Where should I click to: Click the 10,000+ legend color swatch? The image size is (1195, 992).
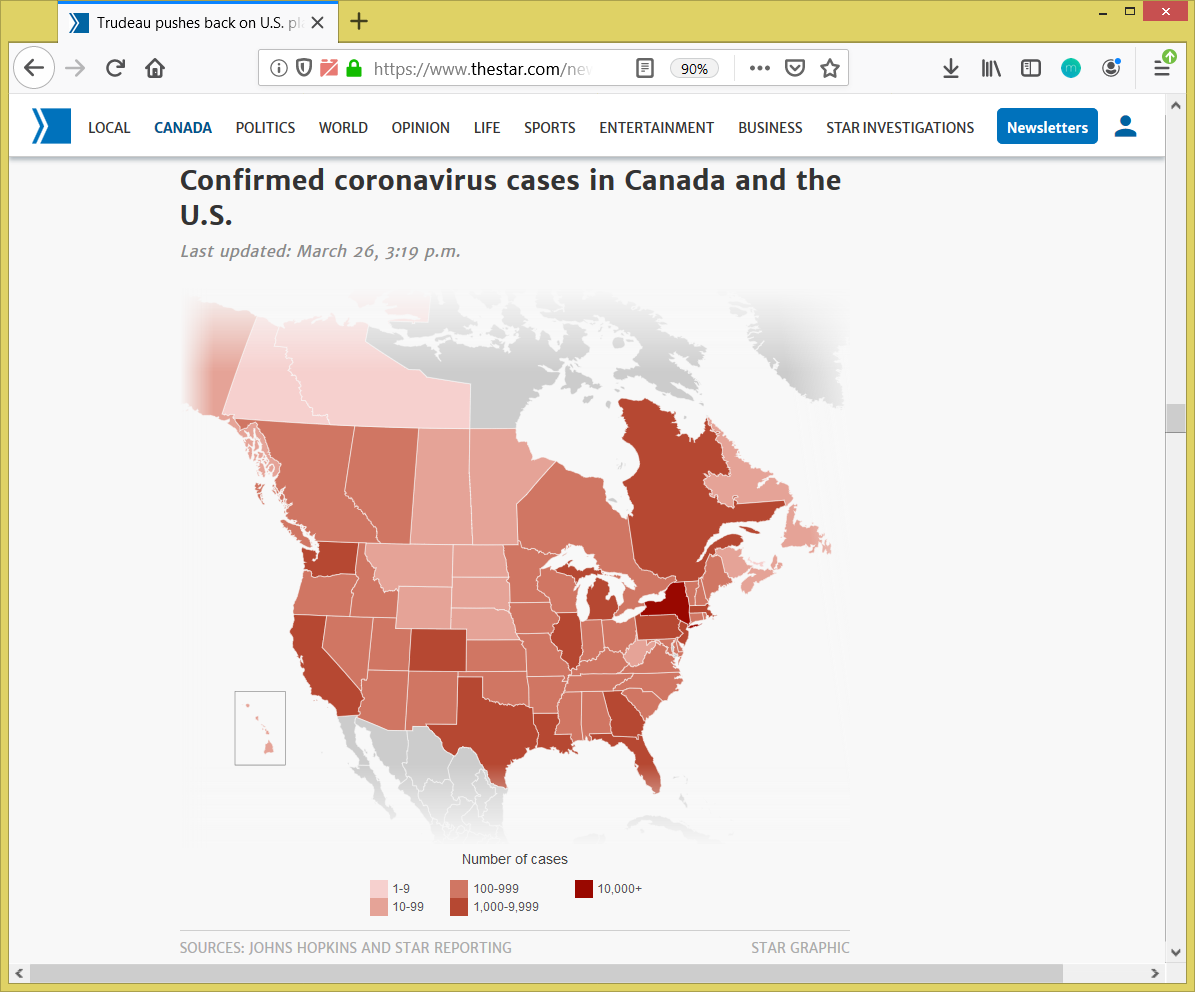584,888
